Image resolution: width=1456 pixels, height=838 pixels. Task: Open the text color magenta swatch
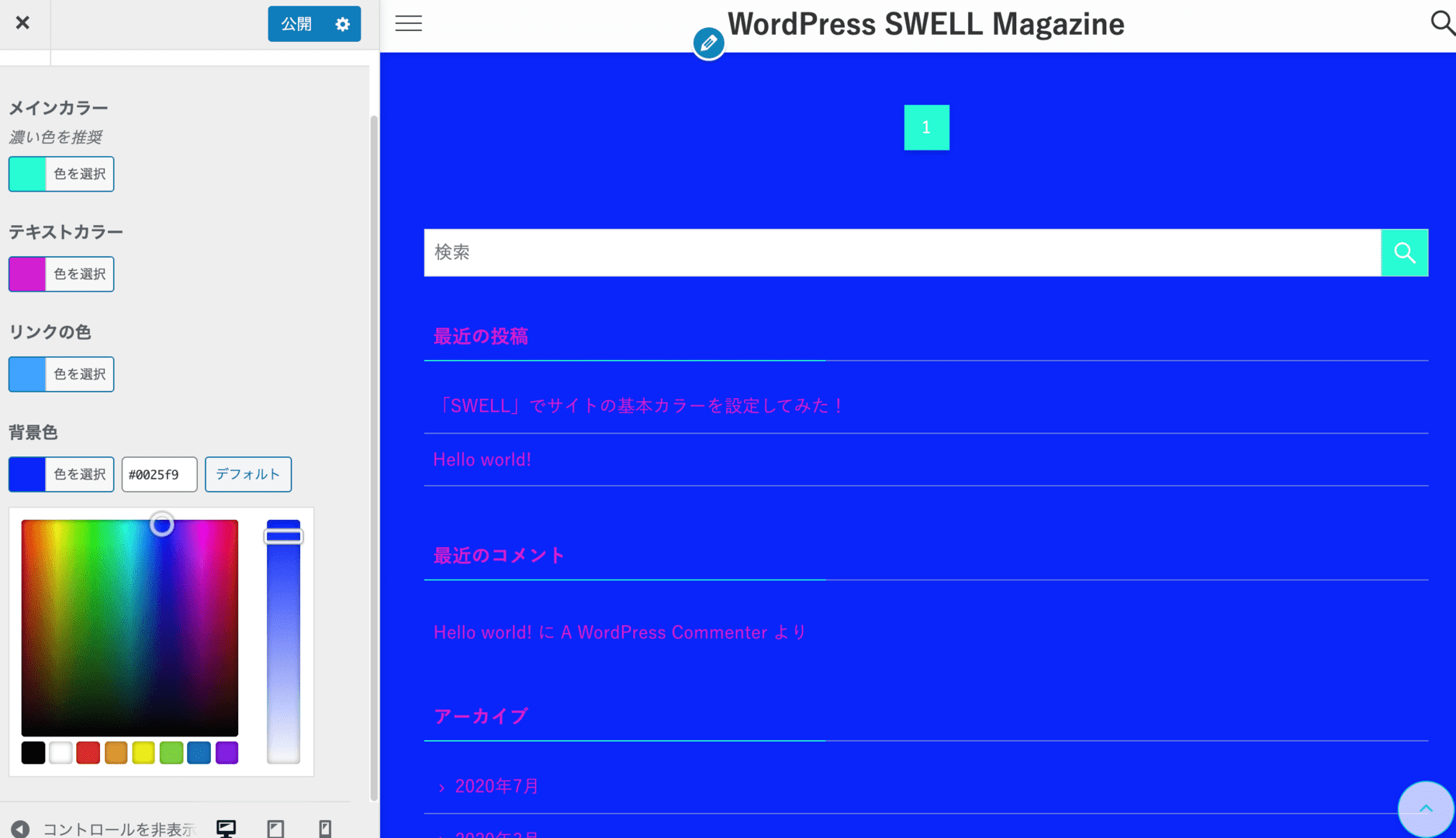(x=27, y=274)
